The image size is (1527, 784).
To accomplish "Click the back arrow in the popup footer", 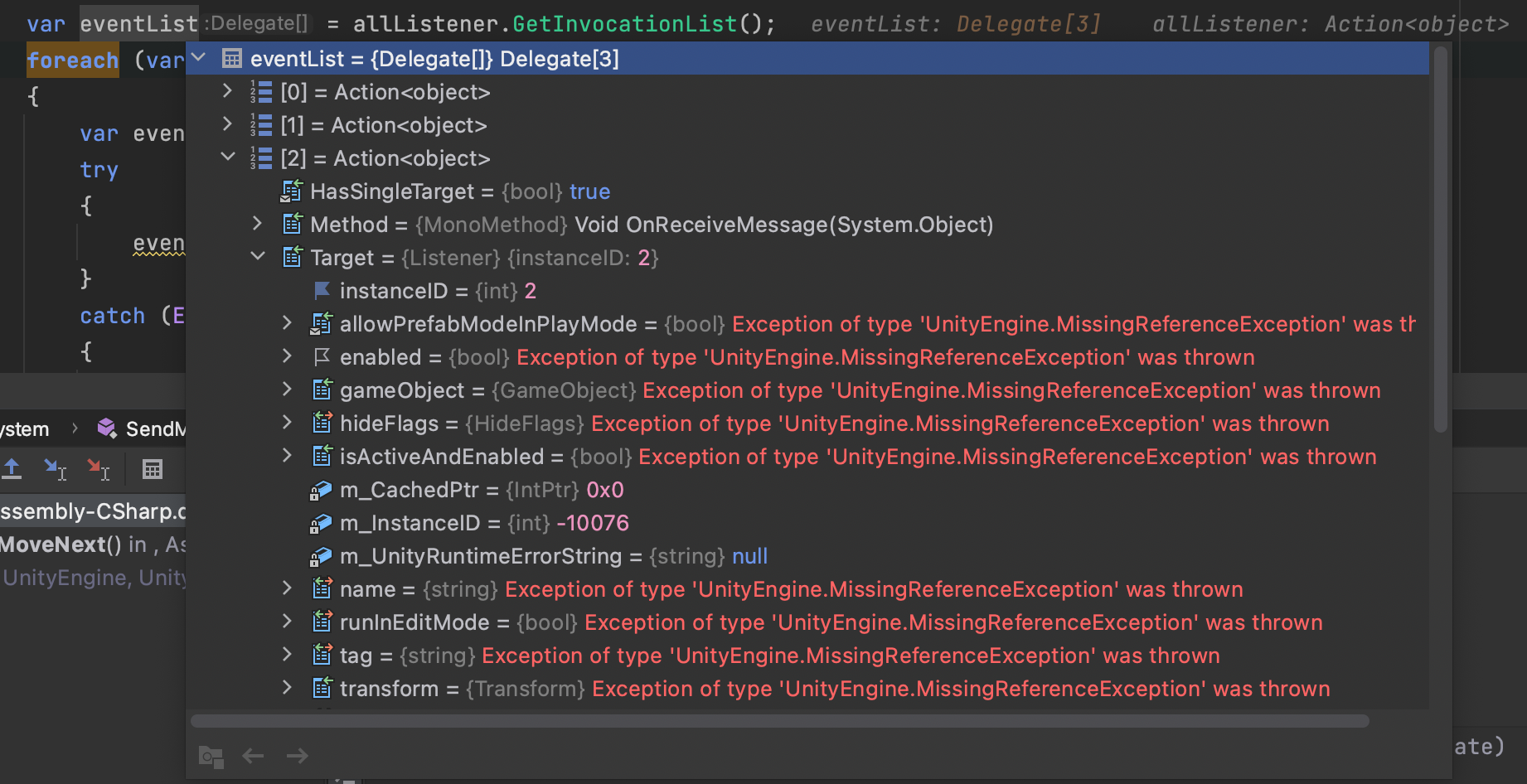I will tap(253, 756).
